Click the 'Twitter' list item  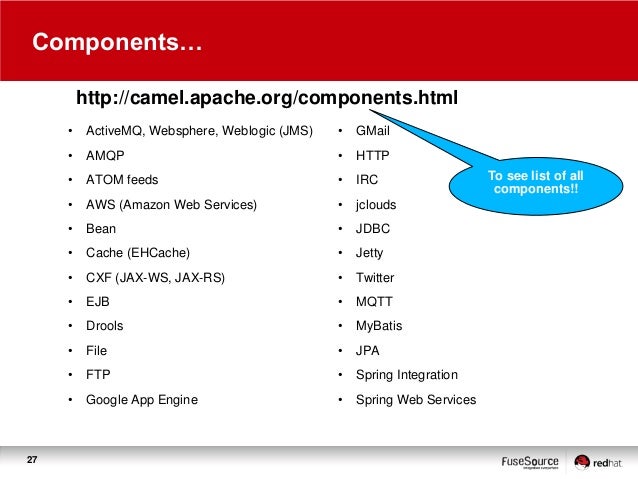[375, 278]
